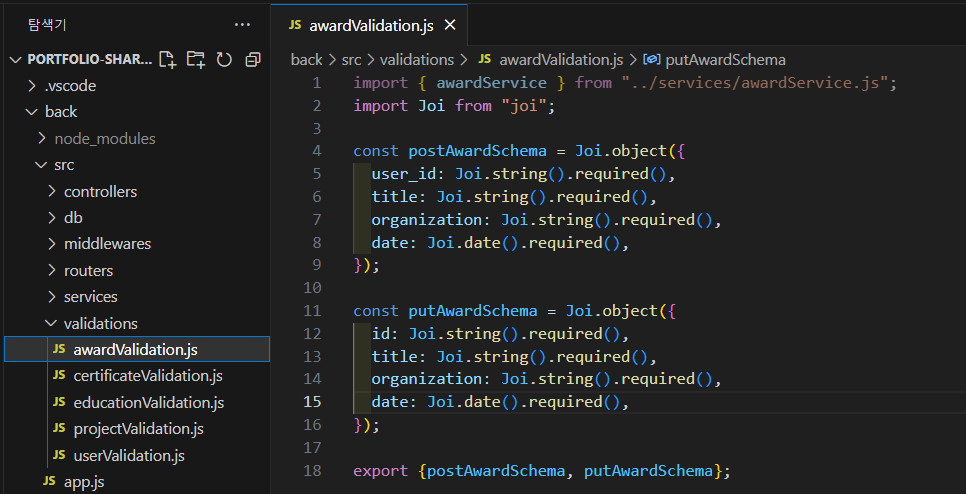Collapse the PORTFOLIO-SHAR project root
The image size is (966, 494).
[15, 60]
